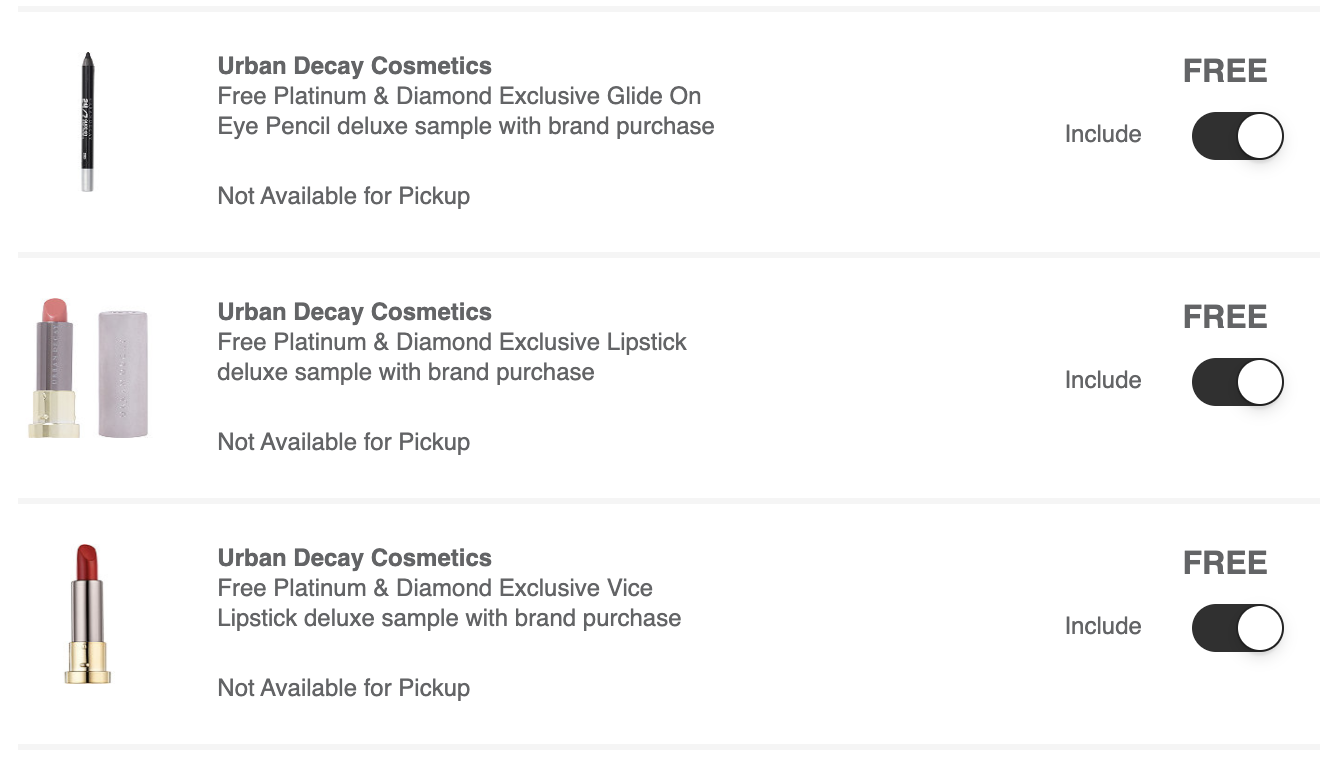This screenshot has height=758, width=1328.
Task: Click FREE price on Exclusive Lipstick offer
Action: (x=1225, y=317)
